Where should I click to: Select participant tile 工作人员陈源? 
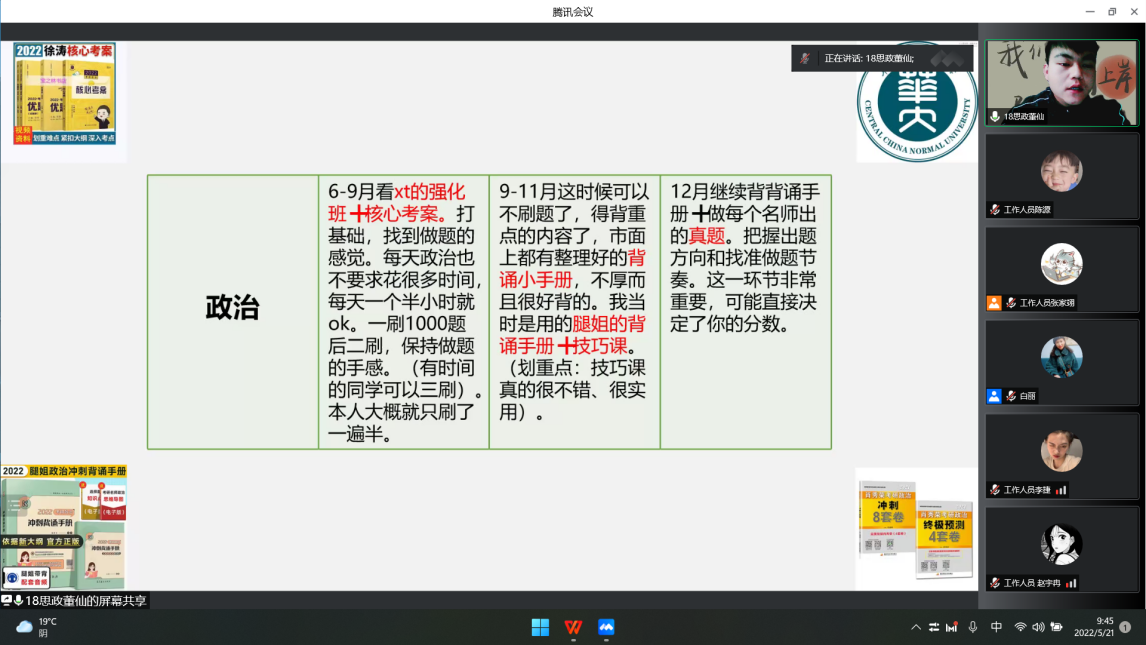click(x=1061, y=175)
